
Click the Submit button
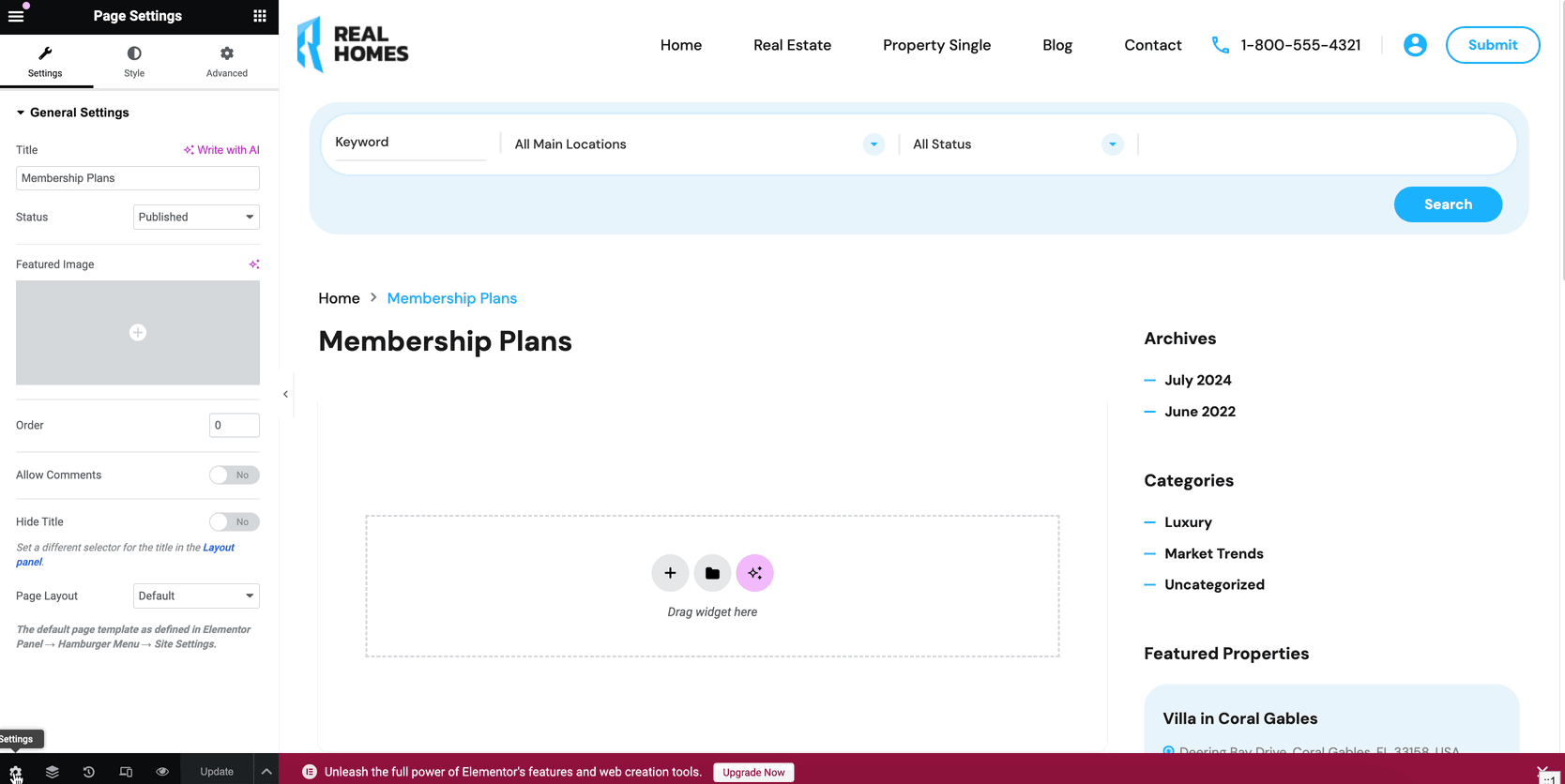tap(1493, 45)
